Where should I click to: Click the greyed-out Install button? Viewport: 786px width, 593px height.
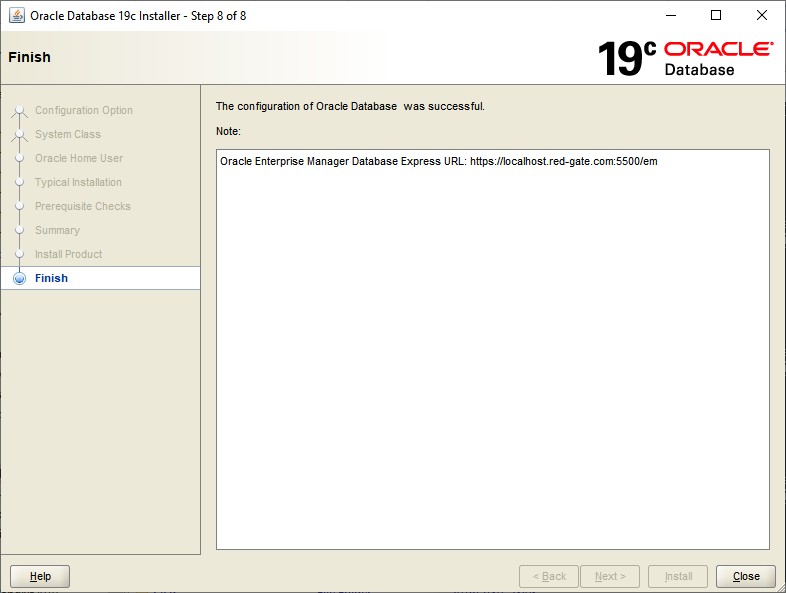678,576
